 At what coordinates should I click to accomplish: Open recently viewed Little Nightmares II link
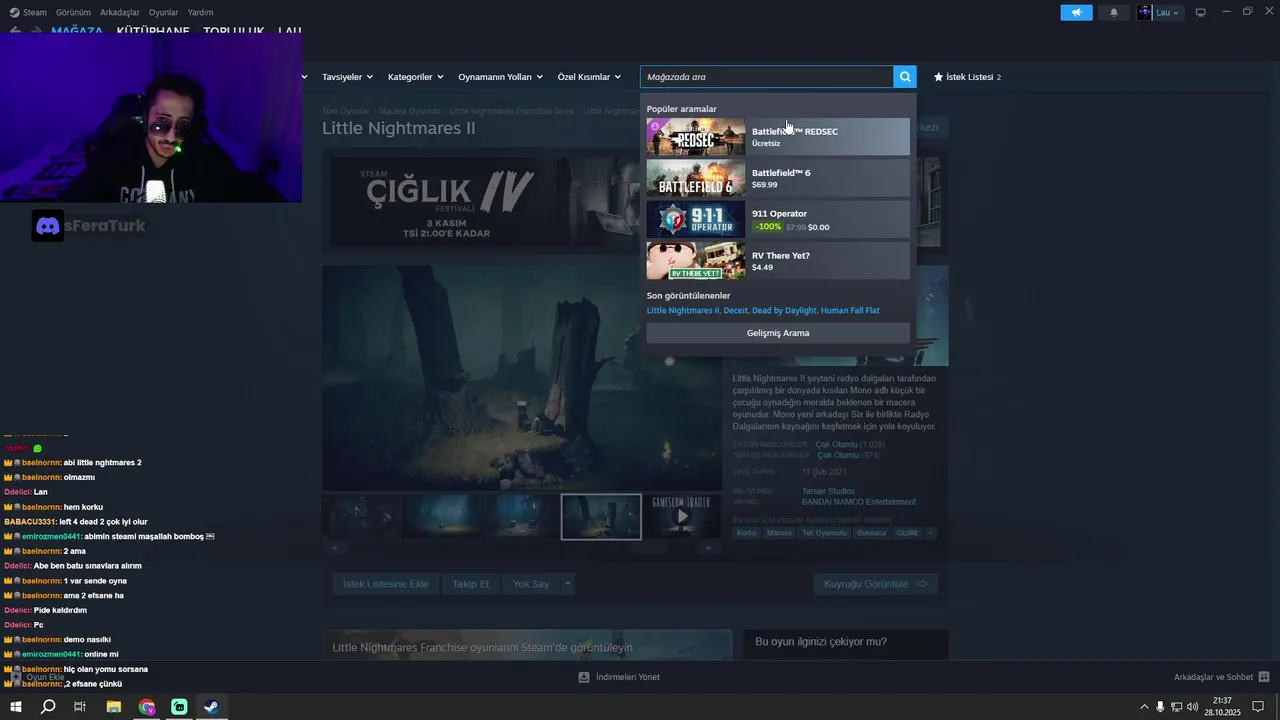point(683,310)
